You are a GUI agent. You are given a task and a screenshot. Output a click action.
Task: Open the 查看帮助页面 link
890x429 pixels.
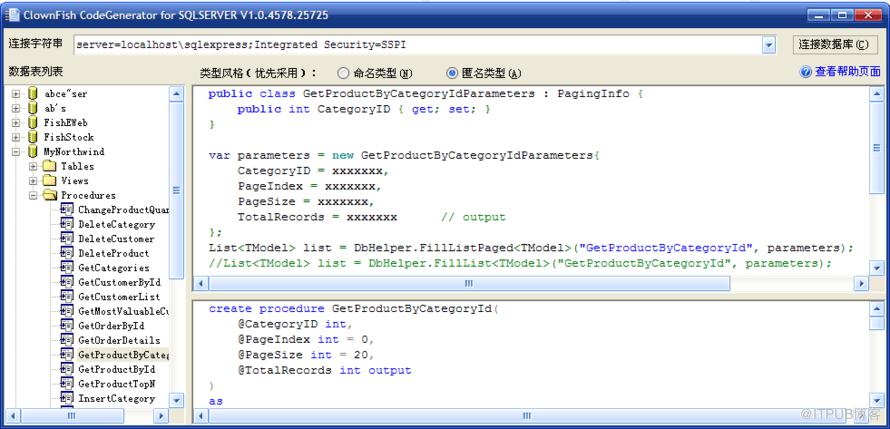point(848,72)
